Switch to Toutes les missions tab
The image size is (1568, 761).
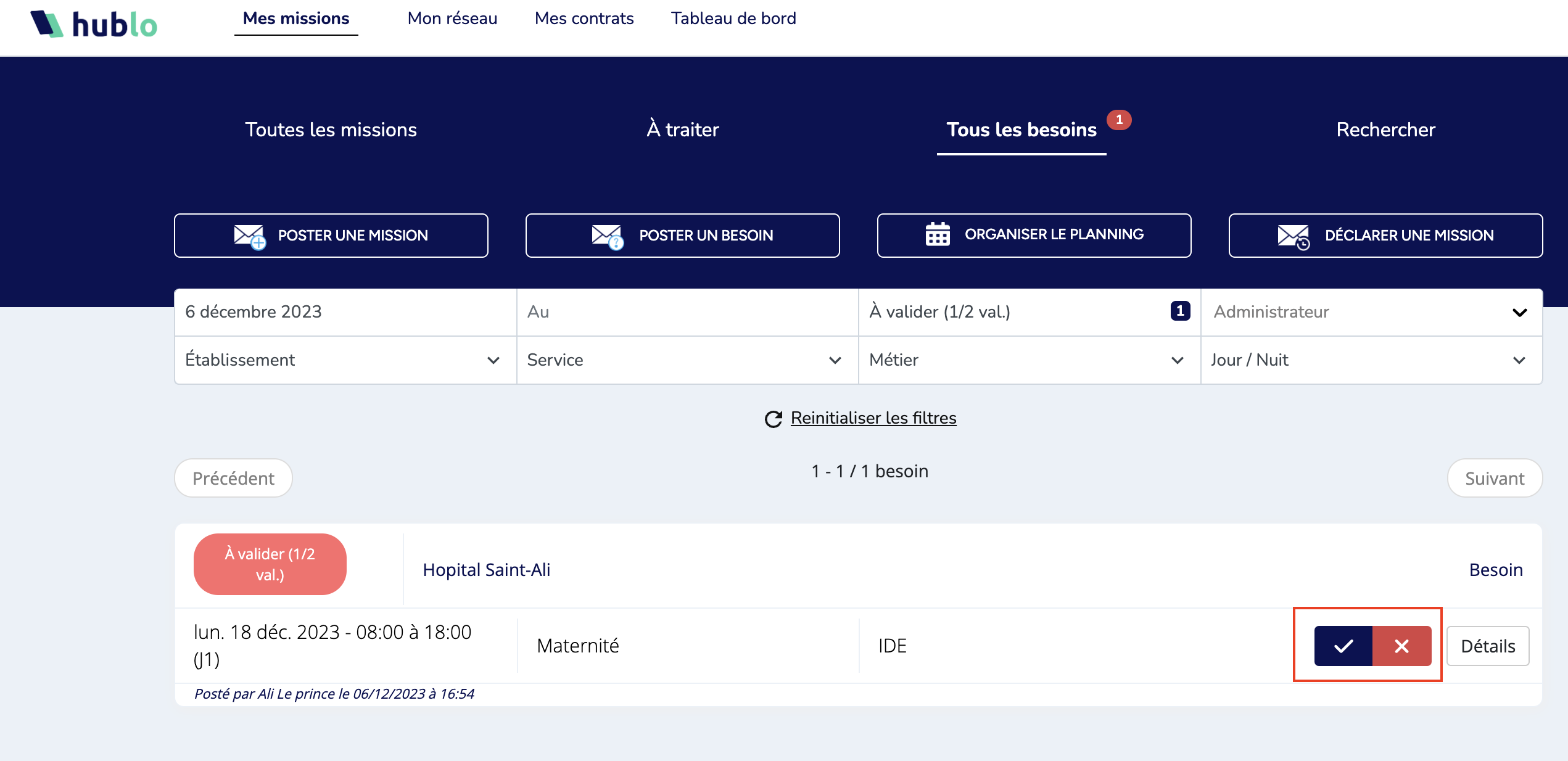331,130
